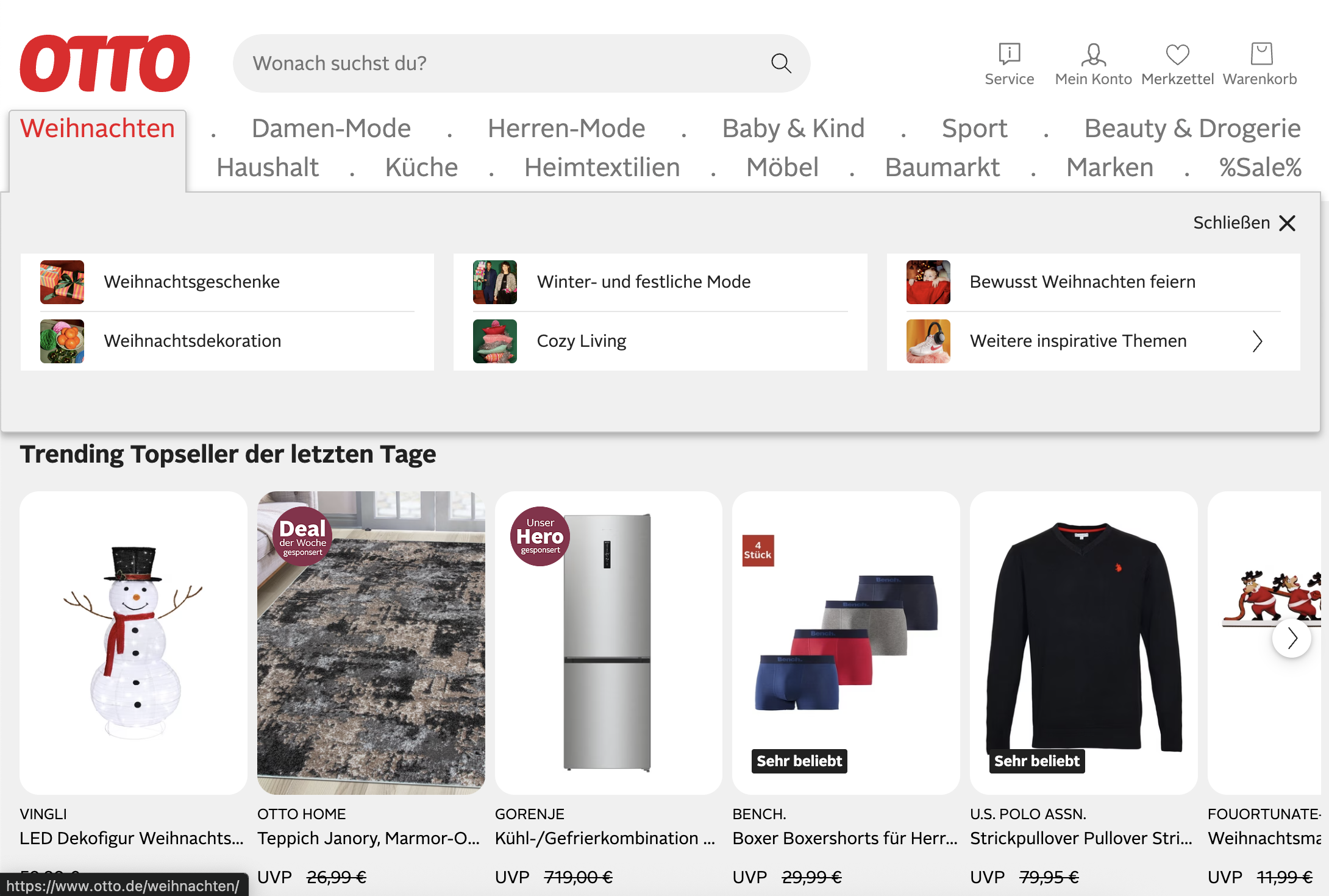Open the Haushalt menu
The image size is (1329, 896).
click(x=268, y=168)
